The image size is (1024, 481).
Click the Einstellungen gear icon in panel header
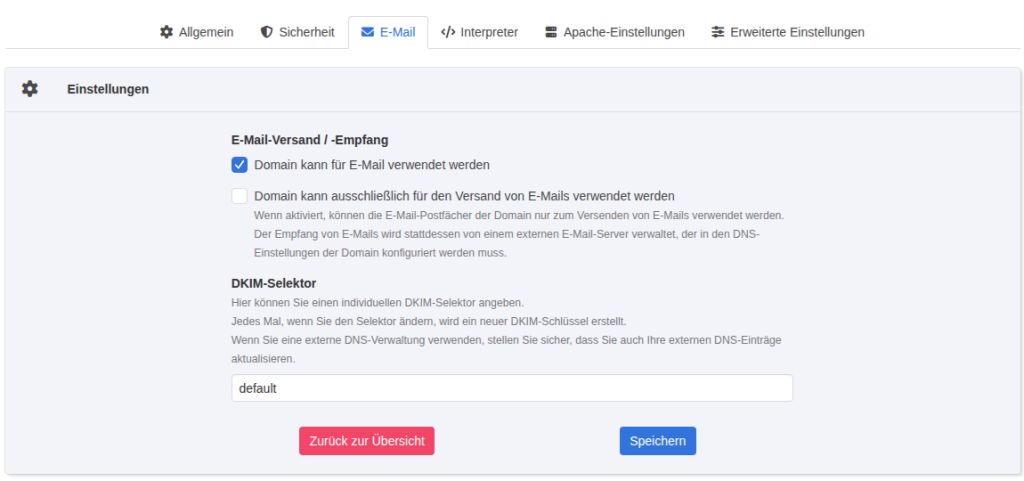(x=29, y=89)
